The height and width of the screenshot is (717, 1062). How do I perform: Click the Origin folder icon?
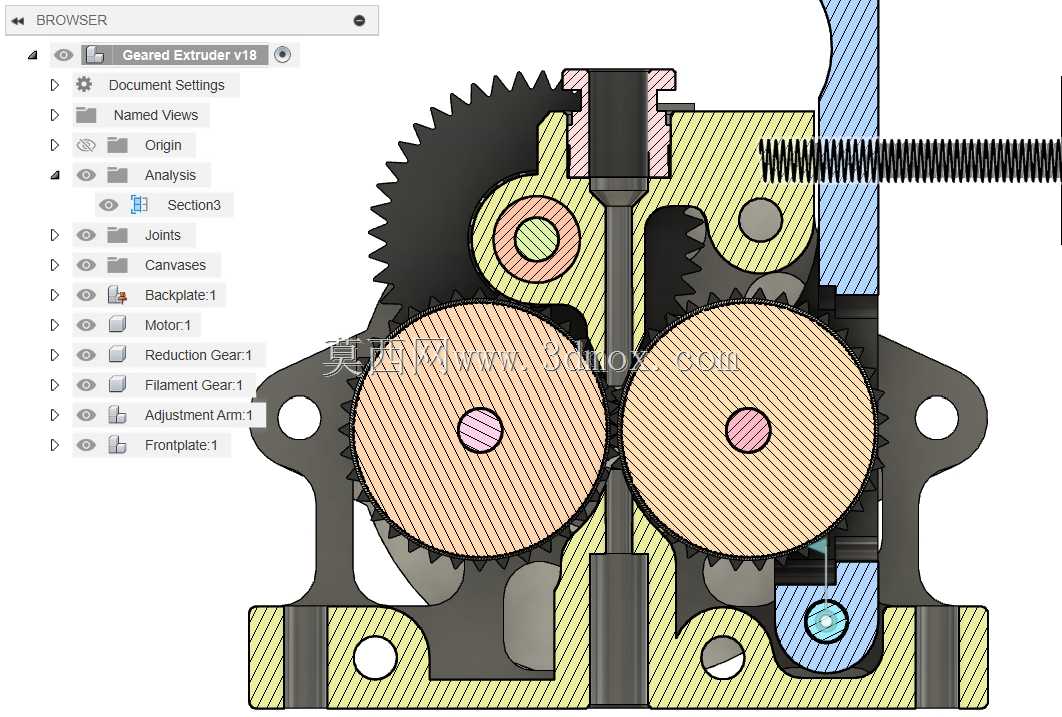pyautogui.click(x=117, y=145)
